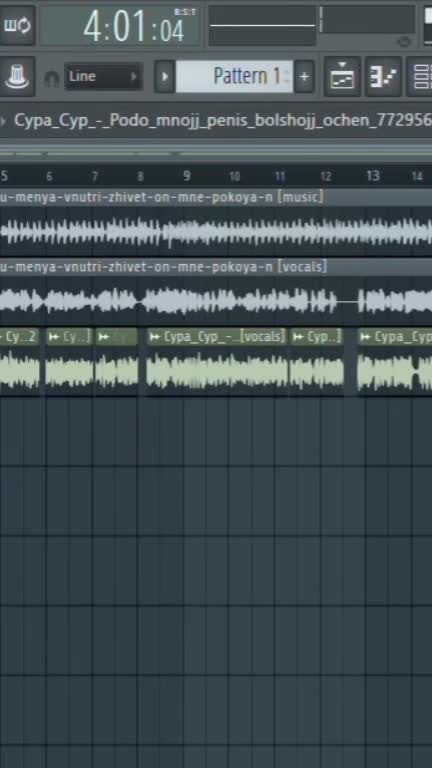This screenshot has width=432, height=768.
Task: Open the Piano roll icon
Action: coord(384,76)
